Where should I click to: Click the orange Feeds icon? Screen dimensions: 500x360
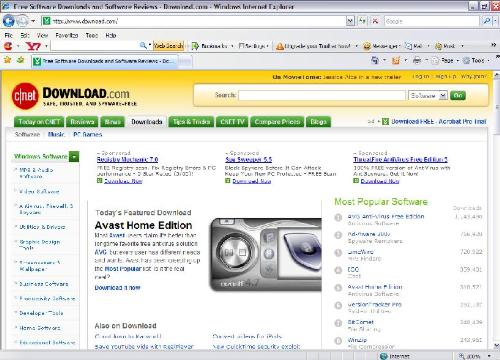click(x=396, y=60)
